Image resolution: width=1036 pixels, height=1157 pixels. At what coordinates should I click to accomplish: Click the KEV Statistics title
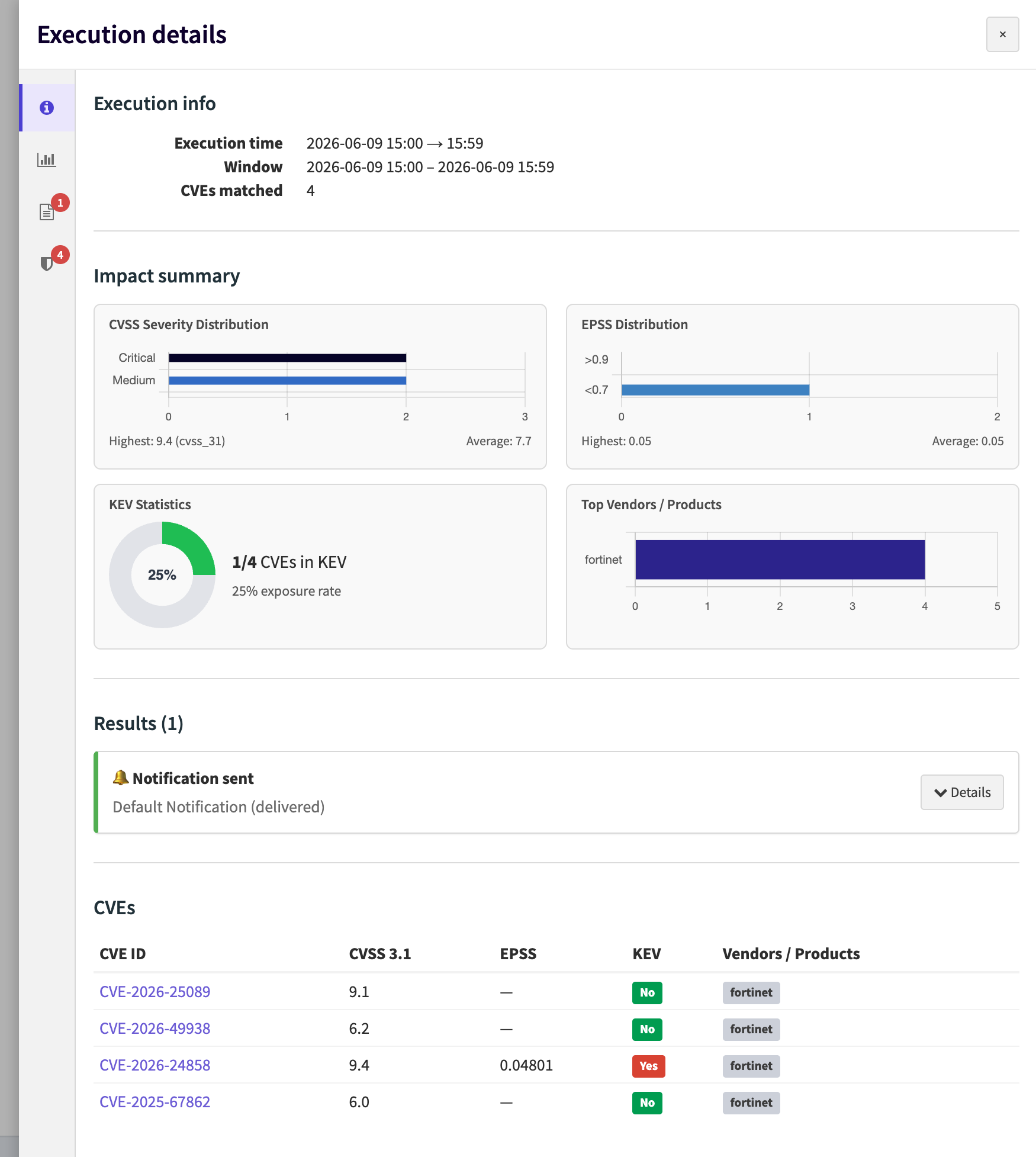tap(150, 504)
